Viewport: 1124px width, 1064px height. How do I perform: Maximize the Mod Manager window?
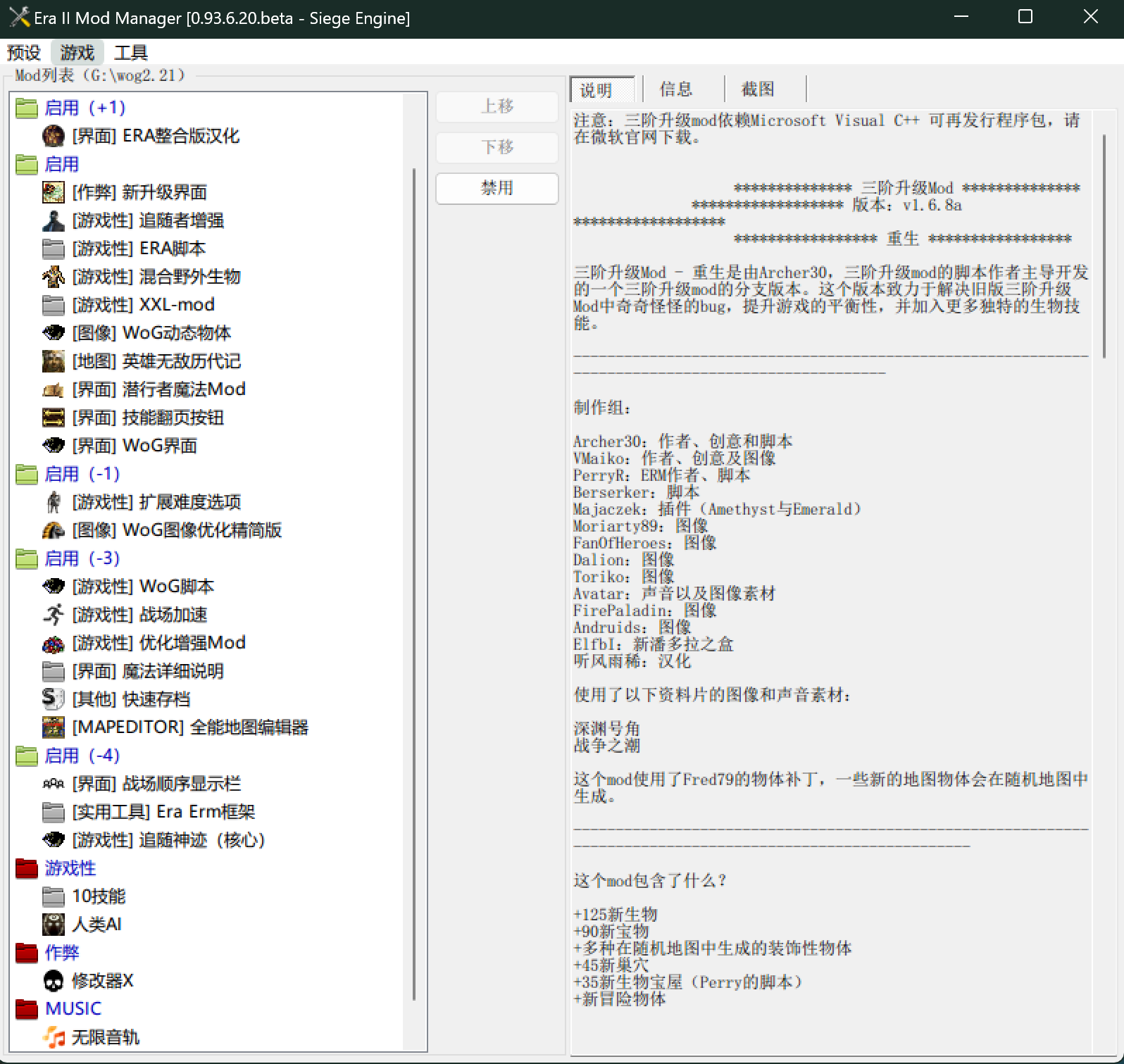point(1025,17)
